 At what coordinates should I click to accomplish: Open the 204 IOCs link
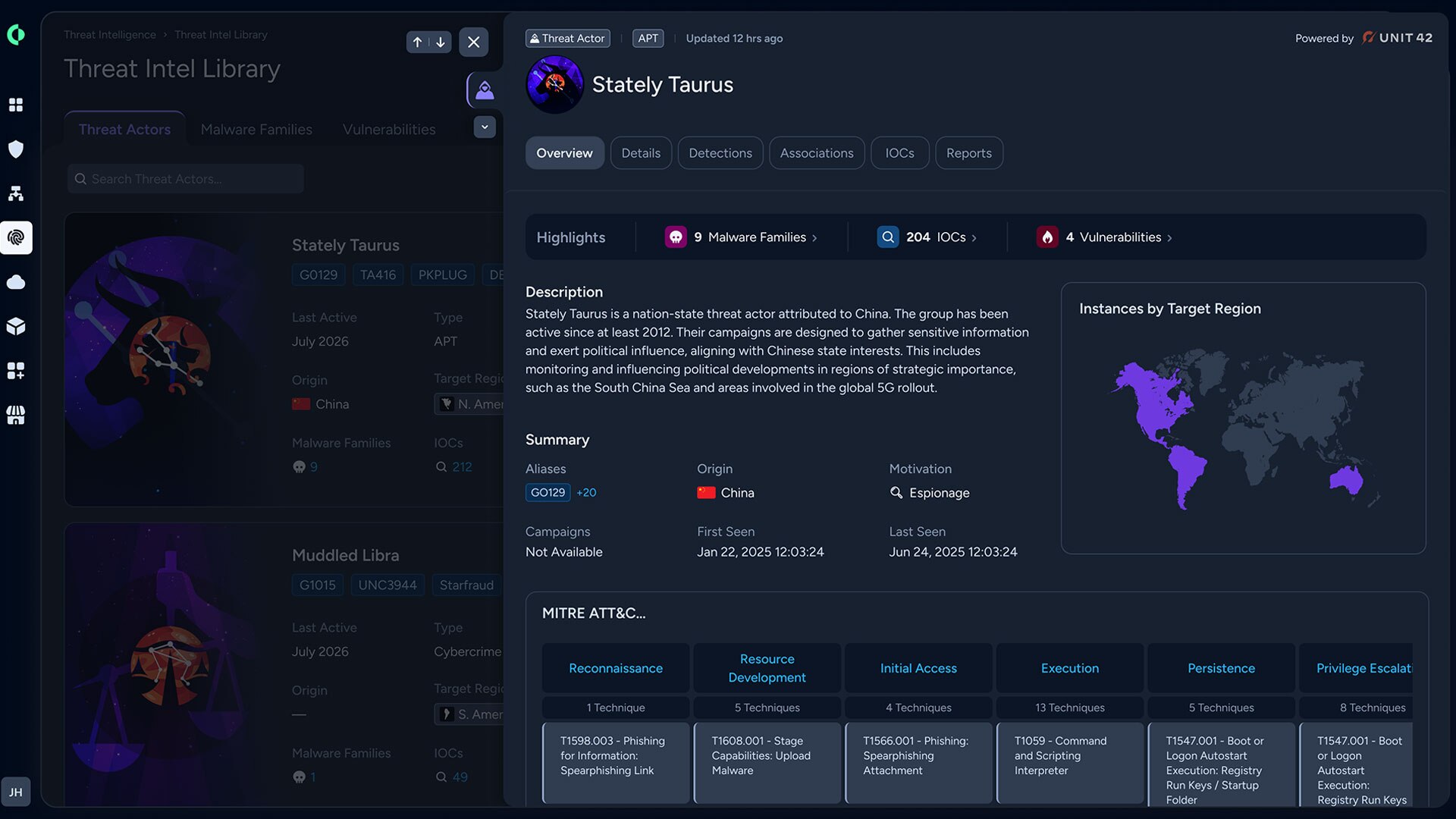(x=927, y=237)
